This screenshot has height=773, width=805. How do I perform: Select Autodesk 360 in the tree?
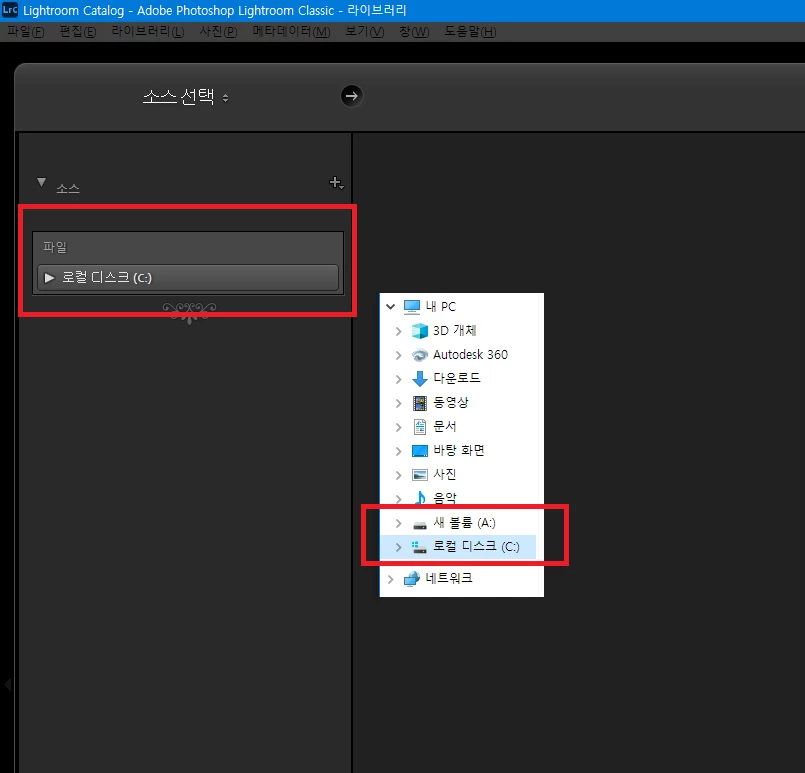pyautogui.click(x=470, y=355)
